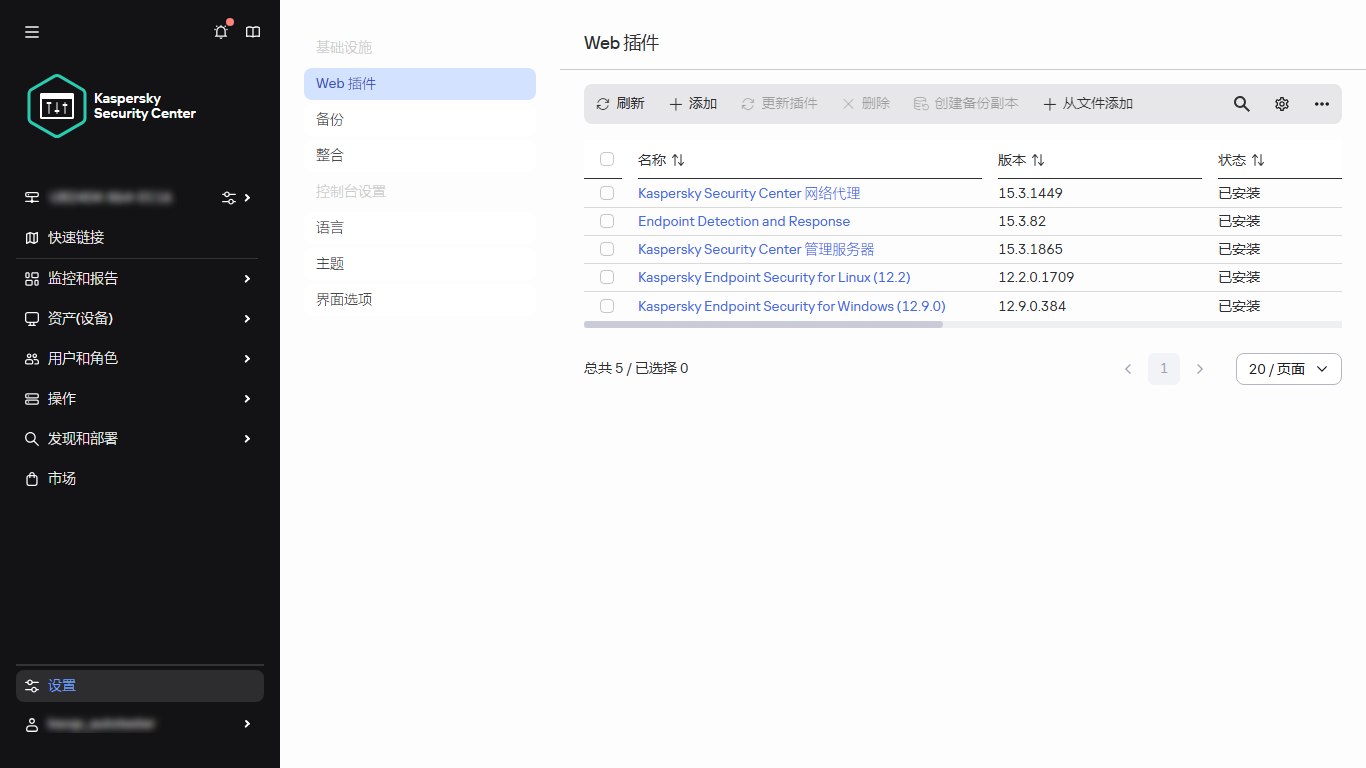The image size is (1366, 768).
Task: Click the 从文件添加 button
Action: tap(1087, 103)
